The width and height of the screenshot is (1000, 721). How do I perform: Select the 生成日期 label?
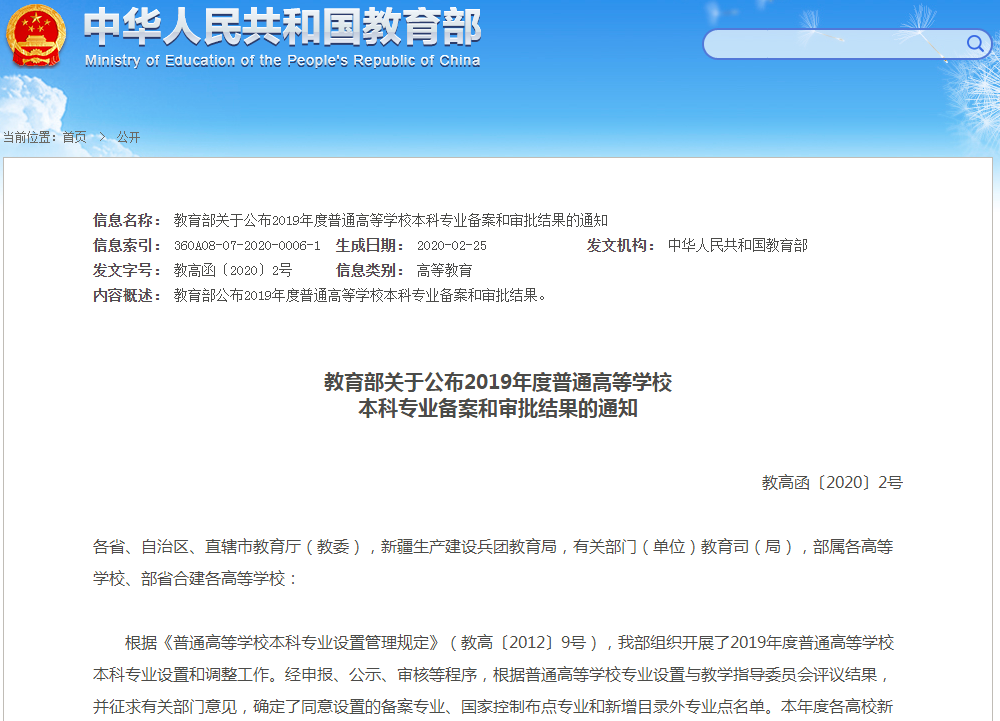(370, 245)
